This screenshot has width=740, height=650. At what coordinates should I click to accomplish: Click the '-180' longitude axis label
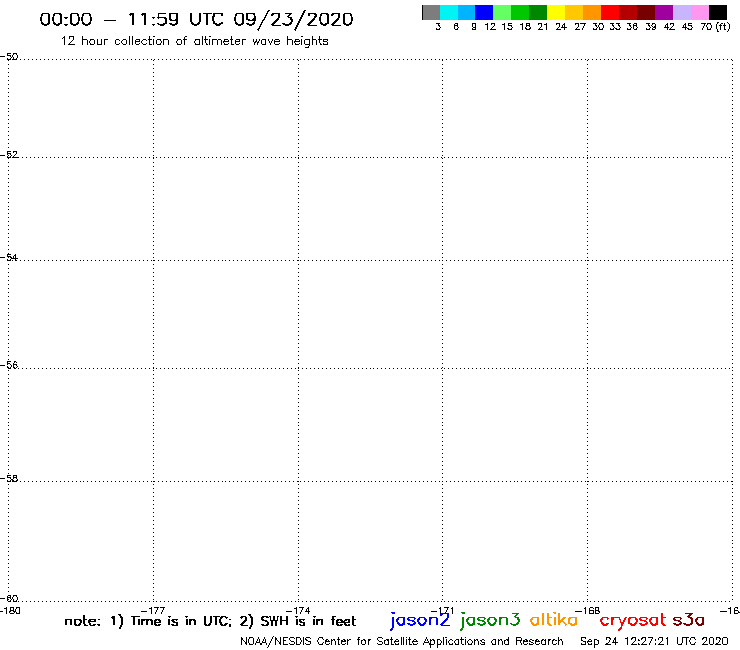[x=10, y=610]
